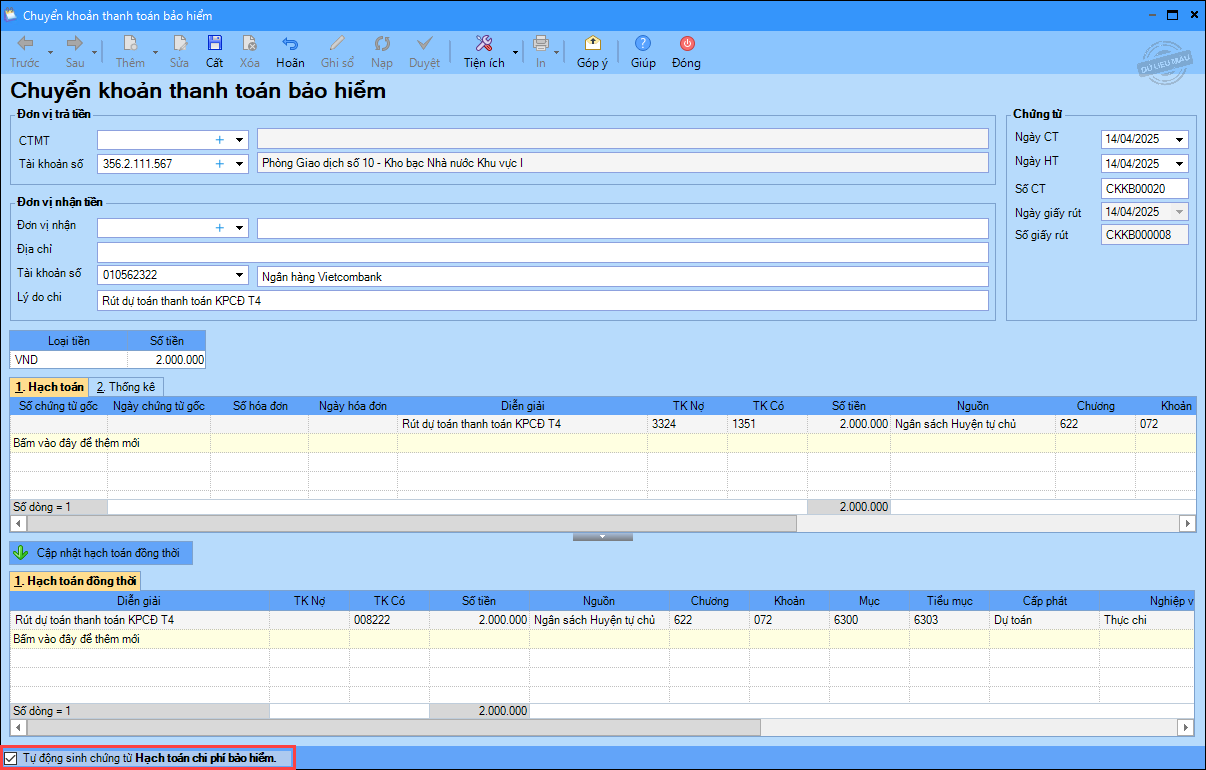Image resolution: width=1206 pixels, height=770 pixels.
Task: Click TK Nợ cell 3324
Action: 687,424
